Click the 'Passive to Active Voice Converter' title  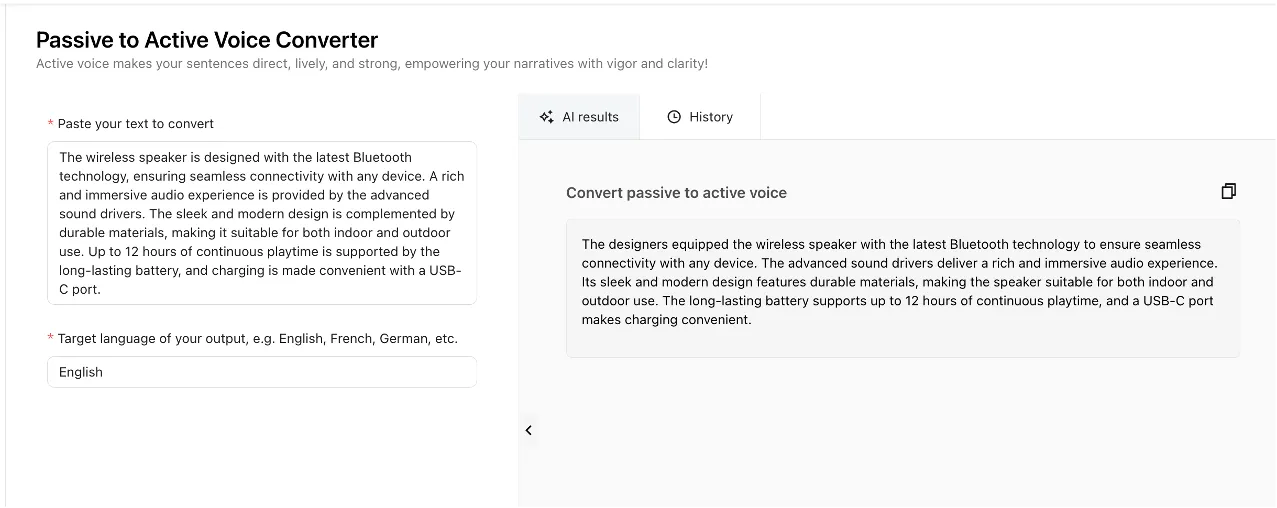pyautogui.click(x=207, y=40)
